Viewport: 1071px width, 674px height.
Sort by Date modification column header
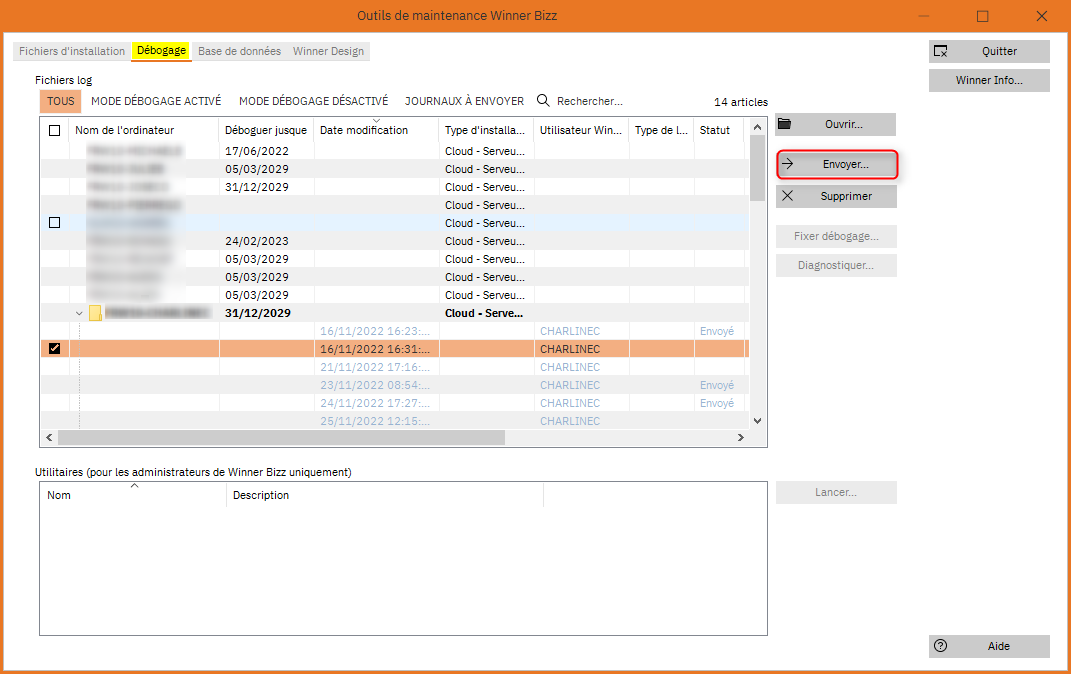click(x=376, y=130)
